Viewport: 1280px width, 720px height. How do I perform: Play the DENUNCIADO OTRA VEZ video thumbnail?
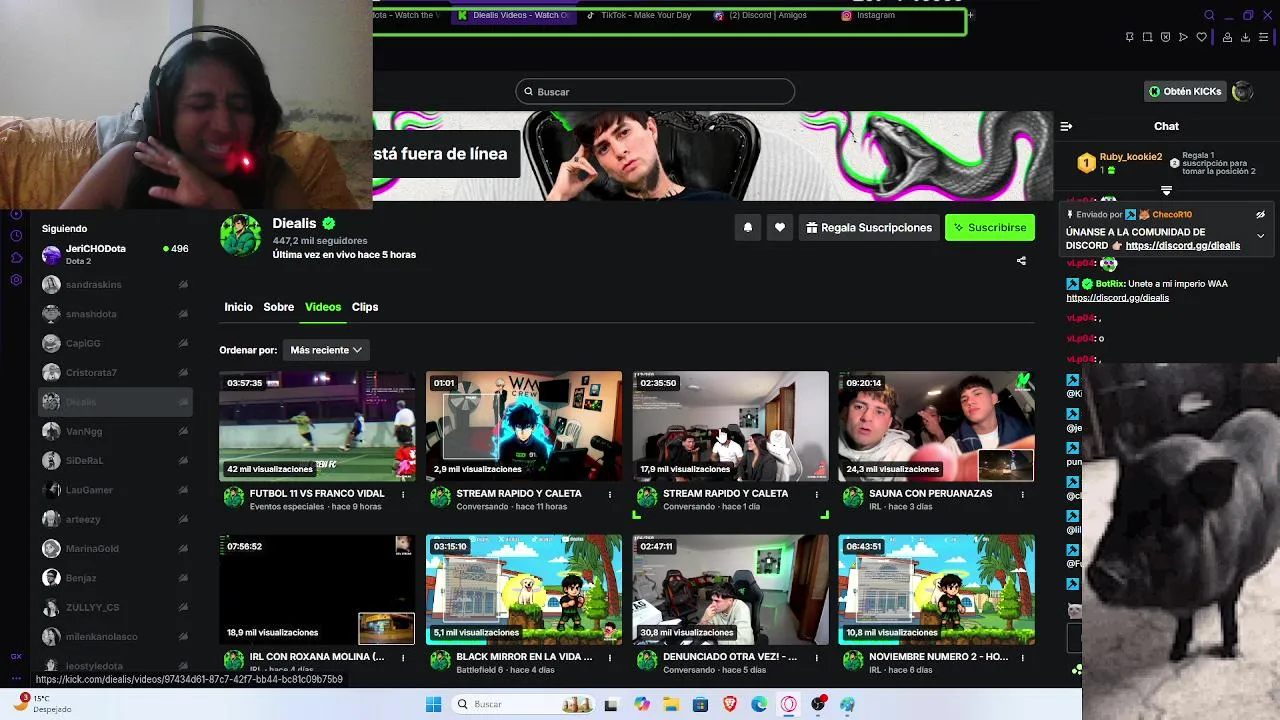730,590
